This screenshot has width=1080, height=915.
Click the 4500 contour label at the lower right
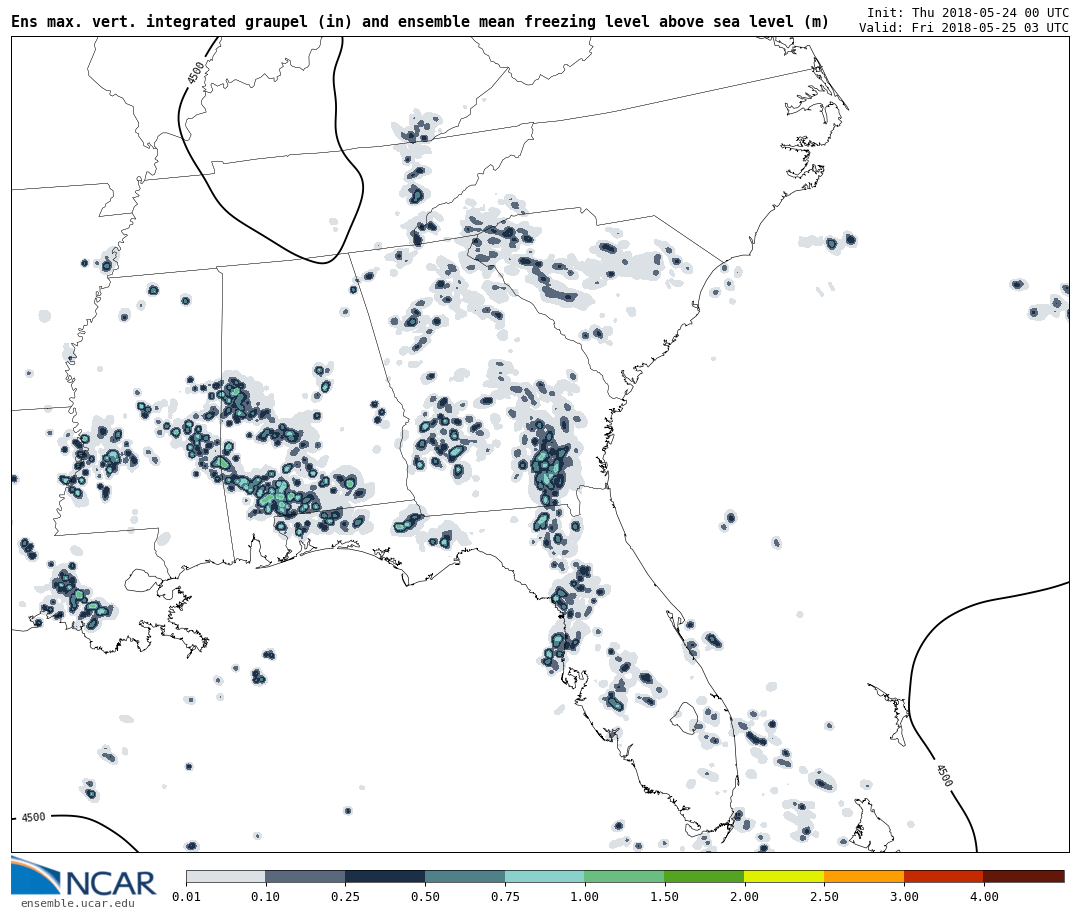[x=943, y=775]
